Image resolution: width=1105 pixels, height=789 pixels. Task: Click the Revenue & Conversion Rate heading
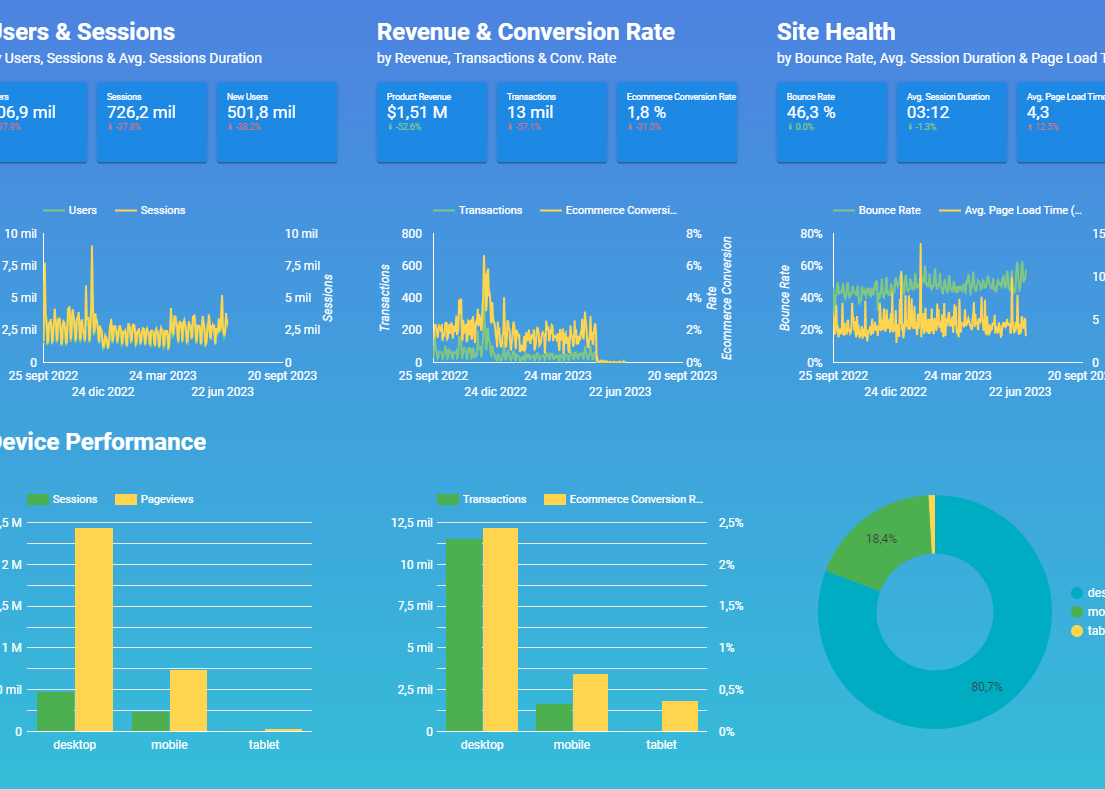[526, 32]
